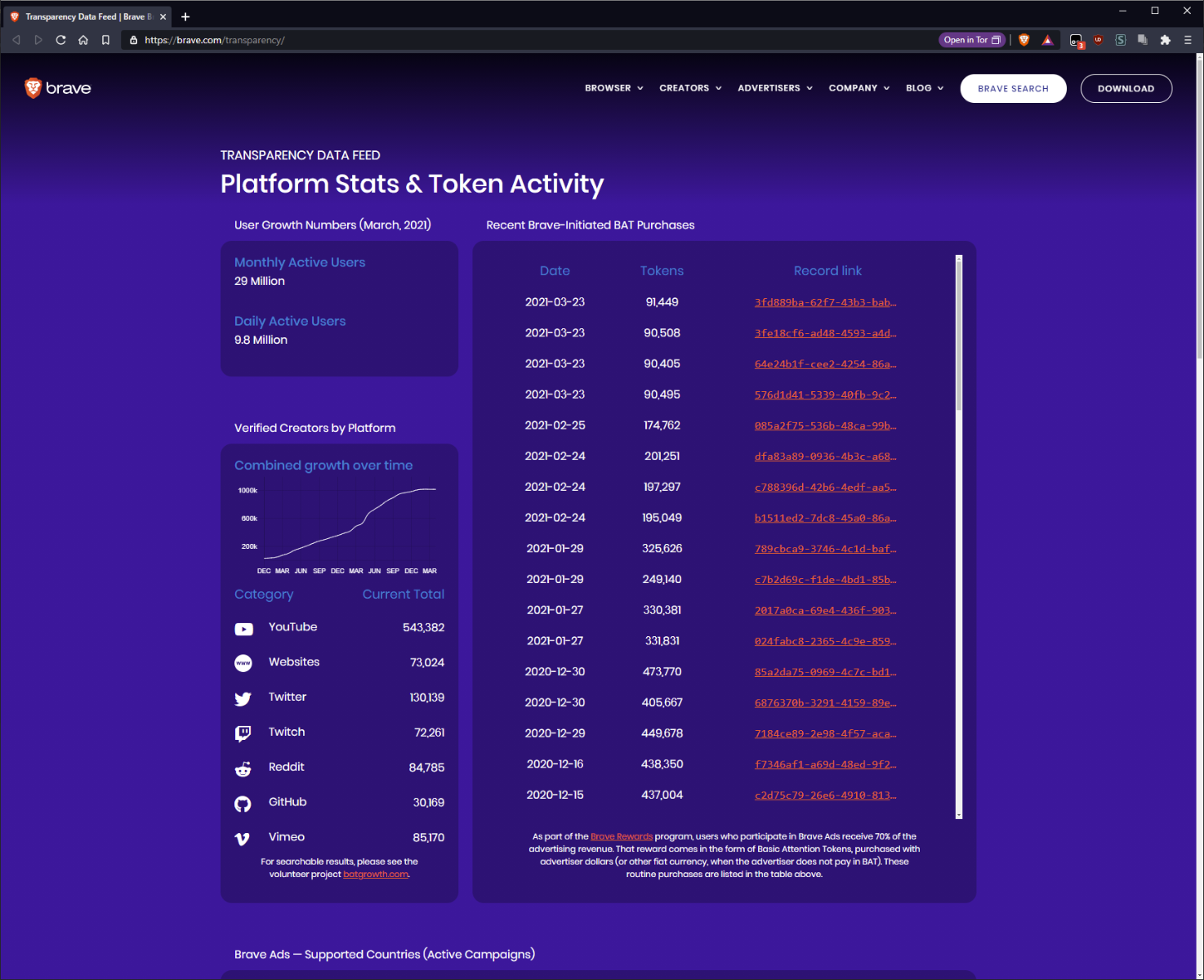Open the Brave Rewards BAT triangle icon

point(1047,40)
